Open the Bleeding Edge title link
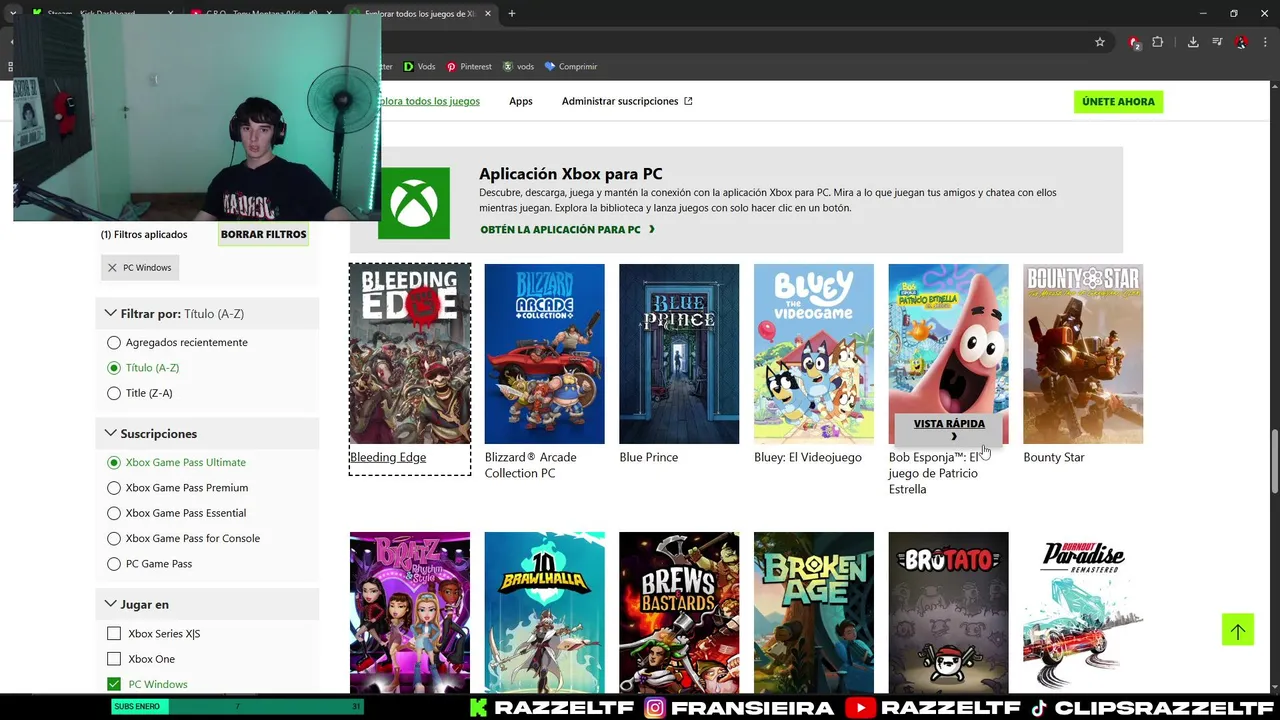The width and height of the screenshot is (1280, 720). [388, 457]
